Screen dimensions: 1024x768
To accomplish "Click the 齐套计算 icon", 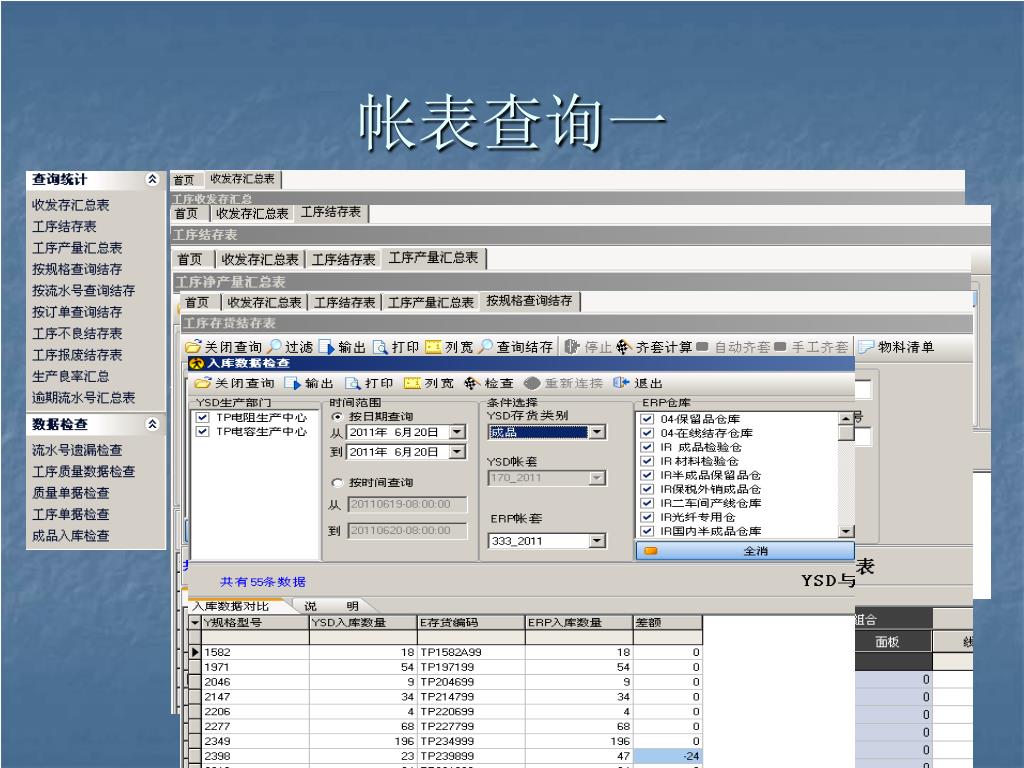I will [x=624, y=347].
